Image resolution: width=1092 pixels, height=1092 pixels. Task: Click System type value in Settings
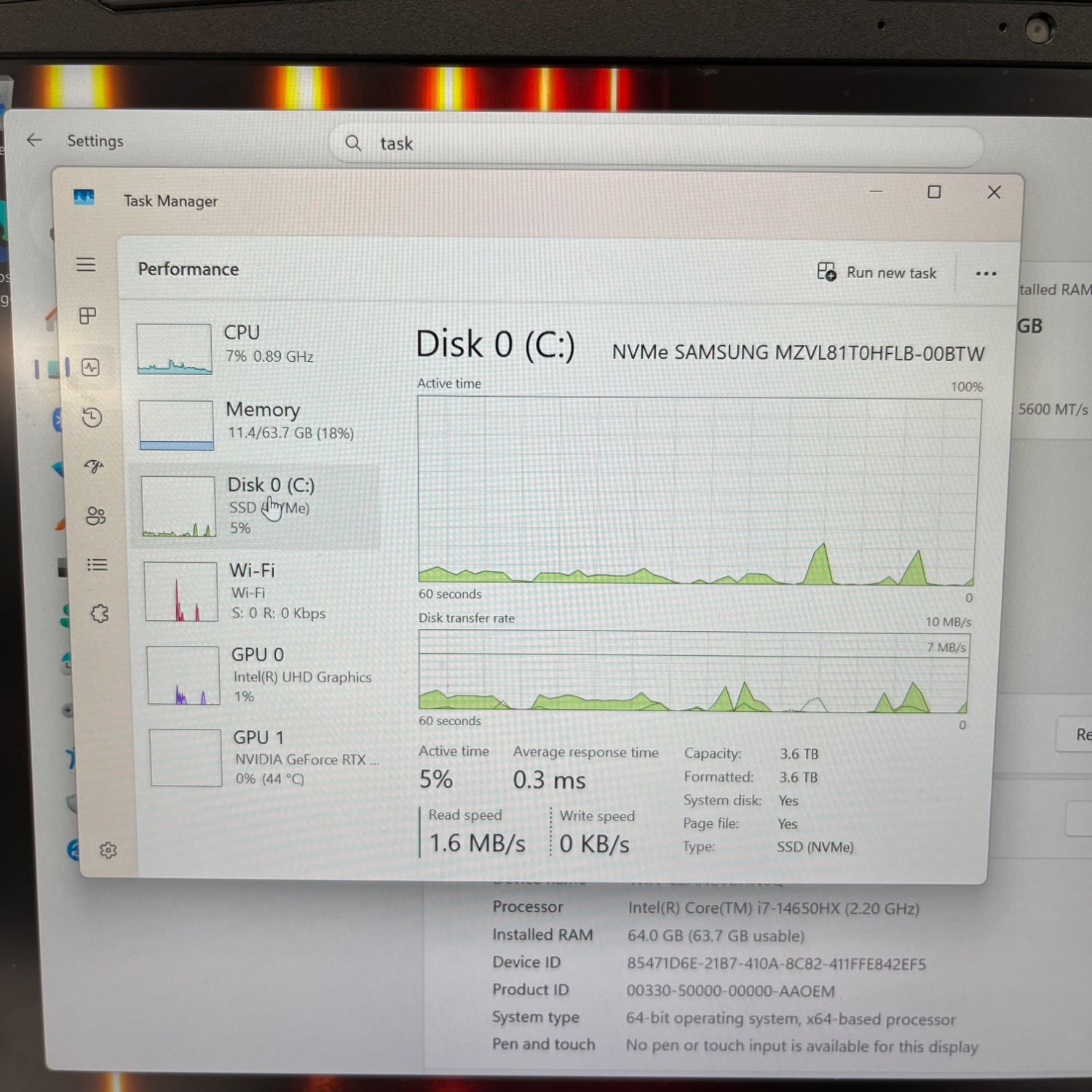tap(791, 1018)
